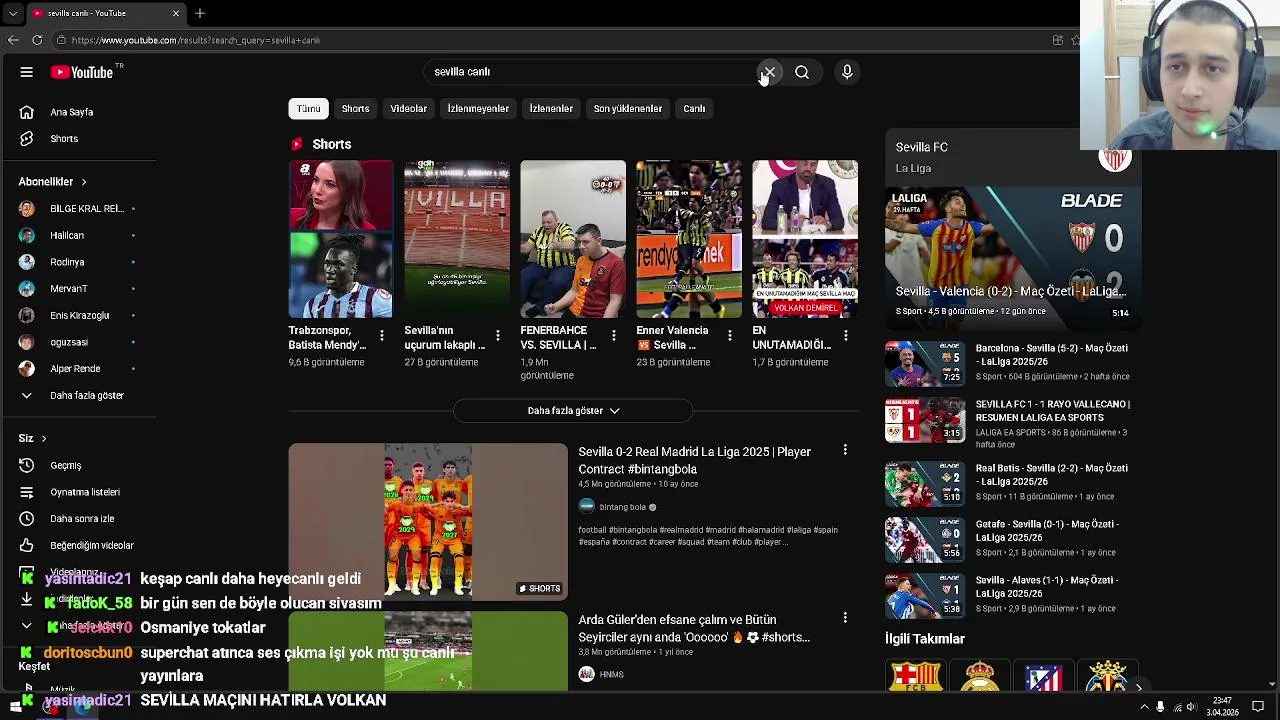Viewport: 1280px width, 720px height.
Task: Select the Tümü filter chip
Action: (x=308, y=108)
